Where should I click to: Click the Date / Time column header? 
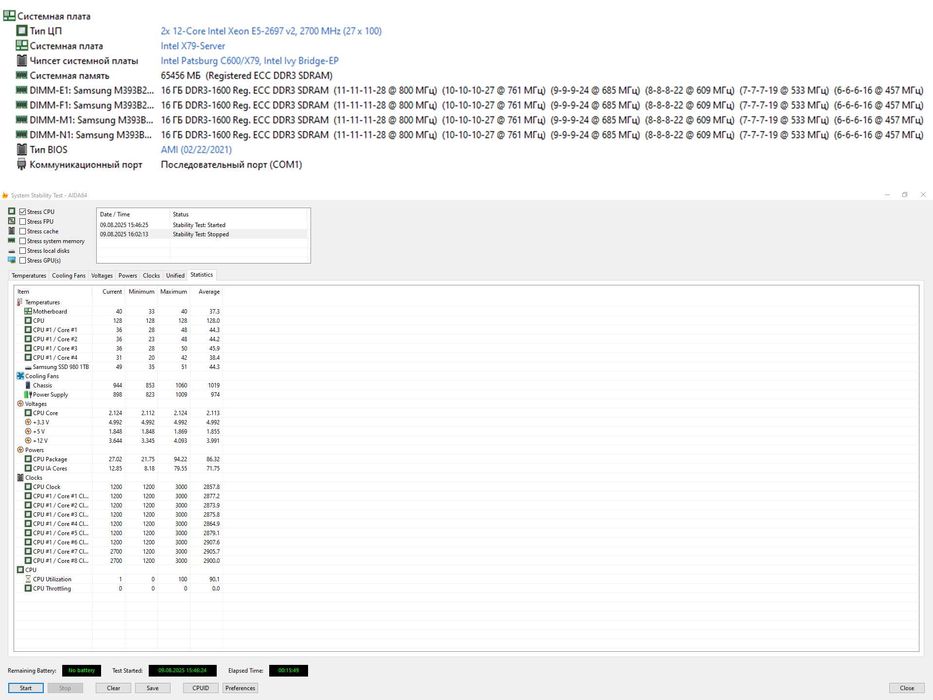(133, 214)
